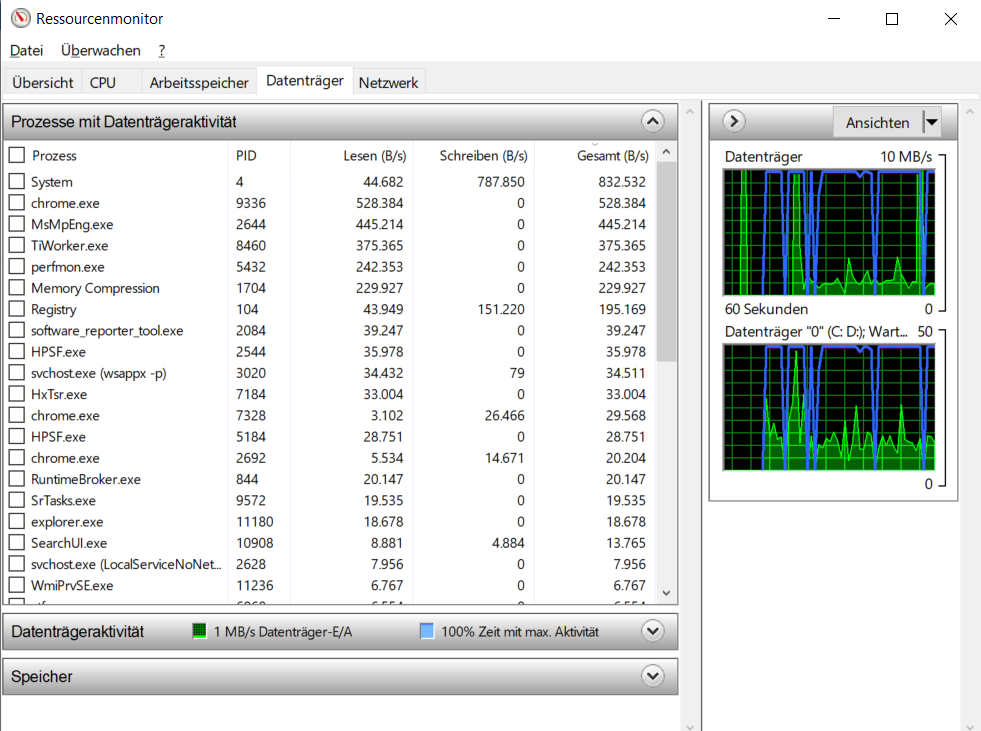This screenshot has width=981, height=731.
Task: Check the SearchUI.exe checkbox
Action: tap(17, 543)
